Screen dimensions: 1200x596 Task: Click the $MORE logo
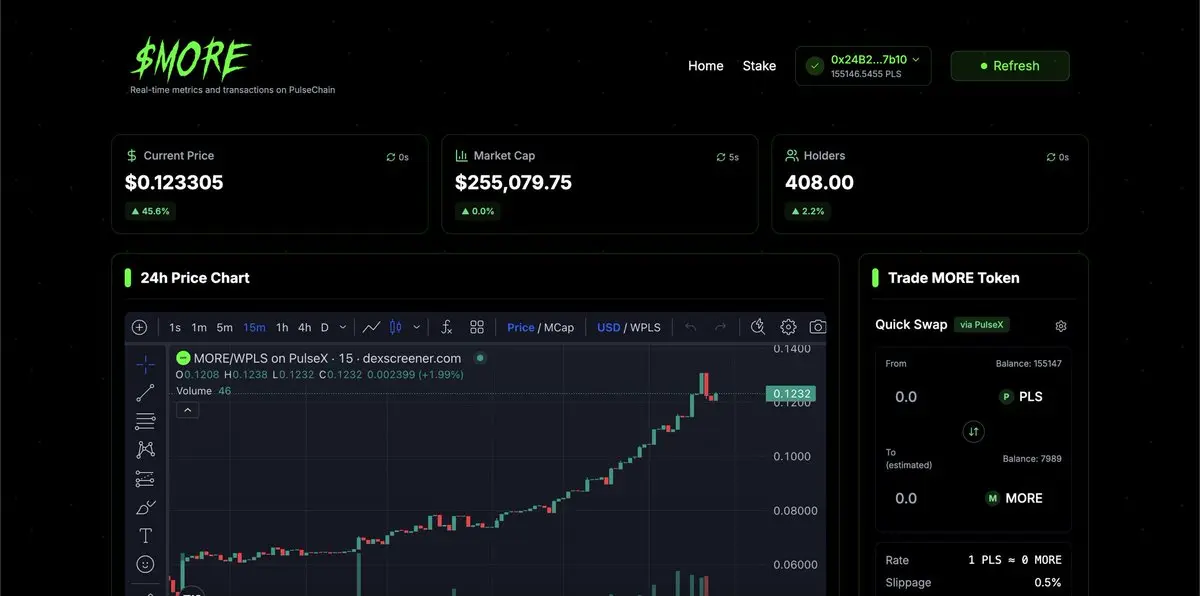[x=189, y=59]
